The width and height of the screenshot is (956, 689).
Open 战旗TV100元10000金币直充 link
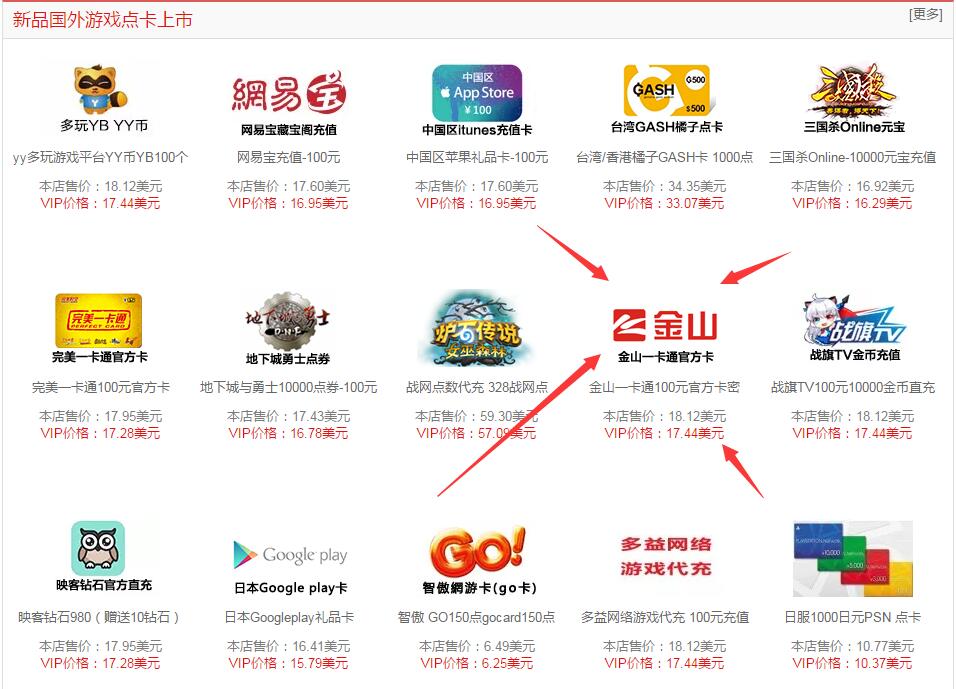pos(852,387)
